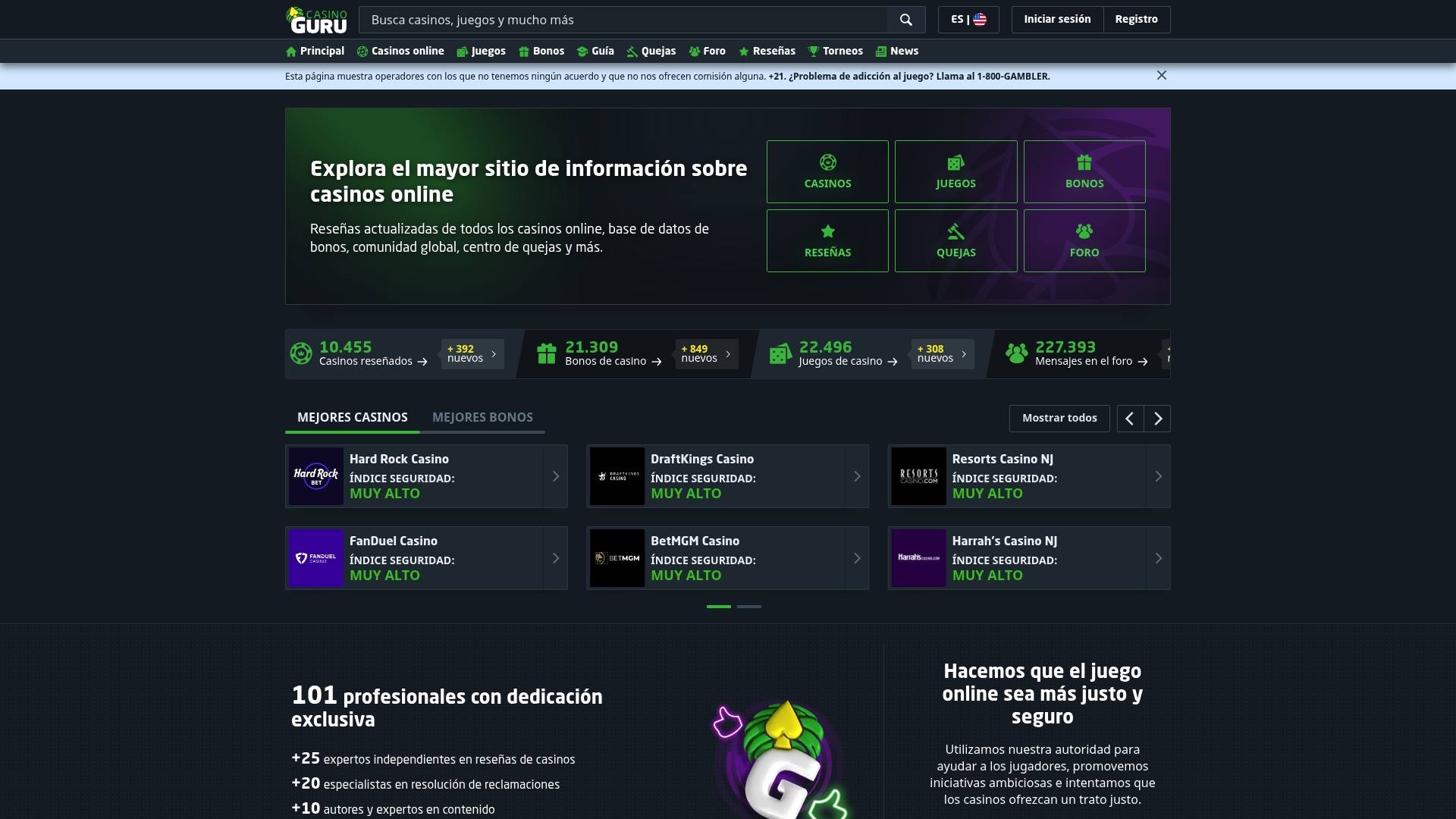Select the second carousel page dot
This screenshot has height=819, width=1456.
tap(749, 607)
